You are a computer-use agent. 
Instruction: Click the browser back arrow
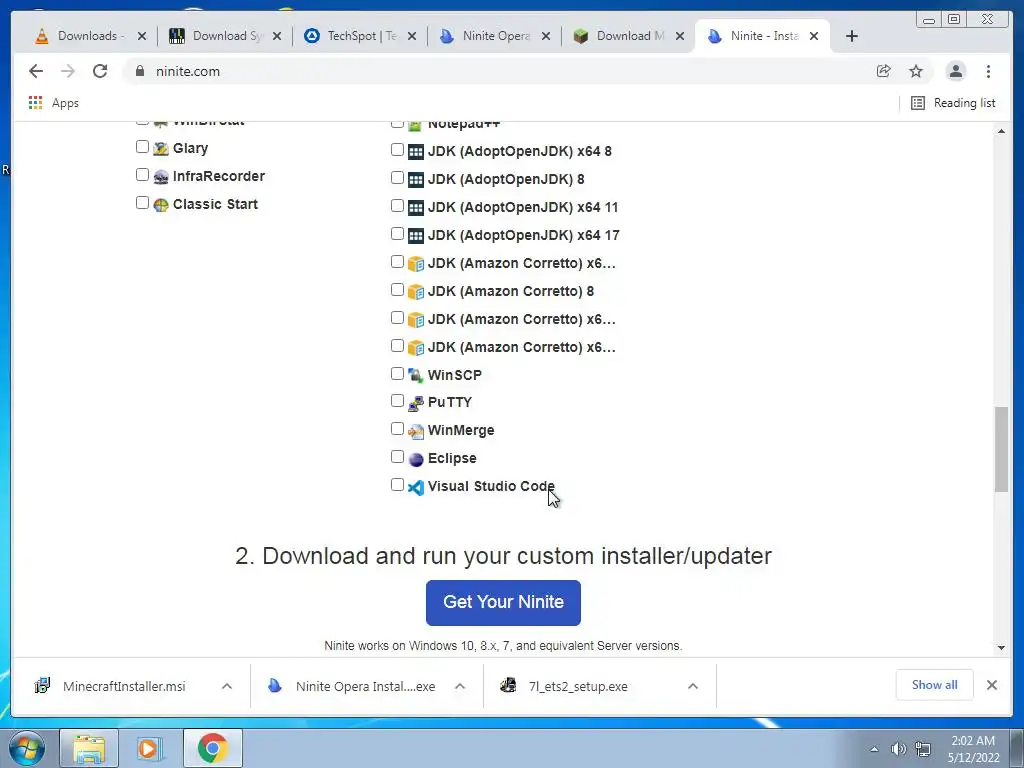[36, 71]
